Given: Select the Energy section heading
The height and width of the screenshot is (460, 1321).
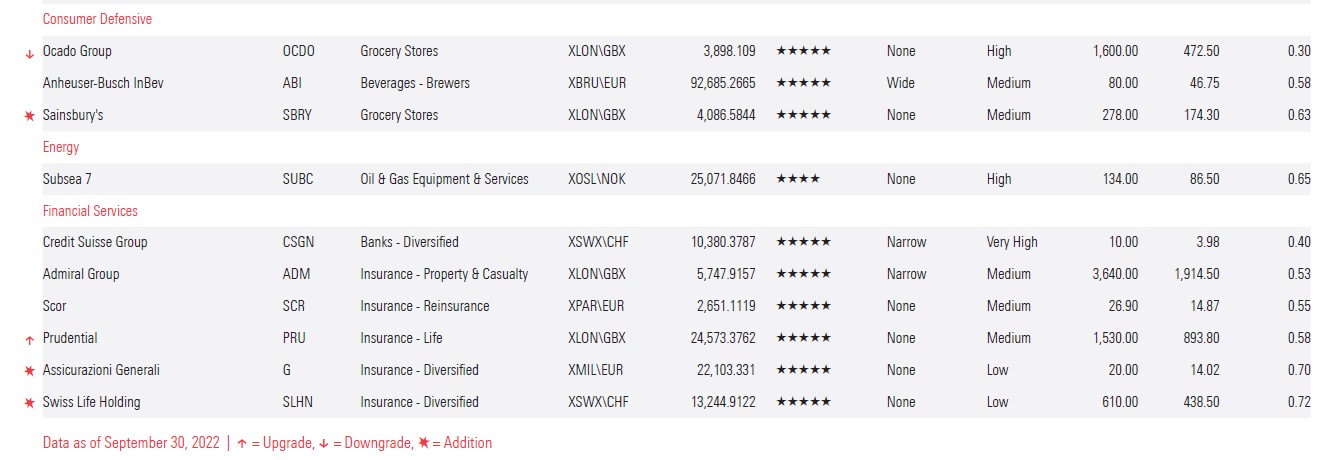Looking at the screenshot, I should 61,147.
